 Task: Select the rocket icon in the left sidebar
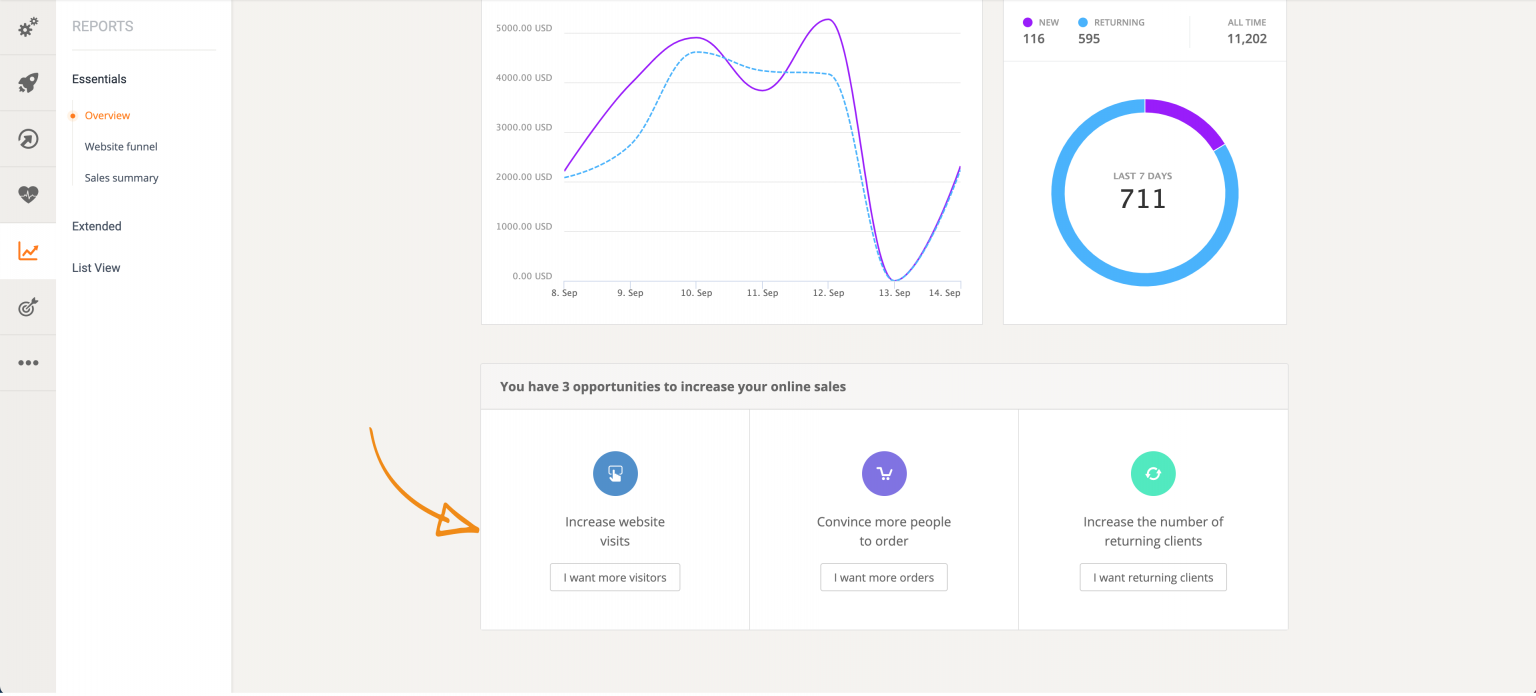point(27,82)
